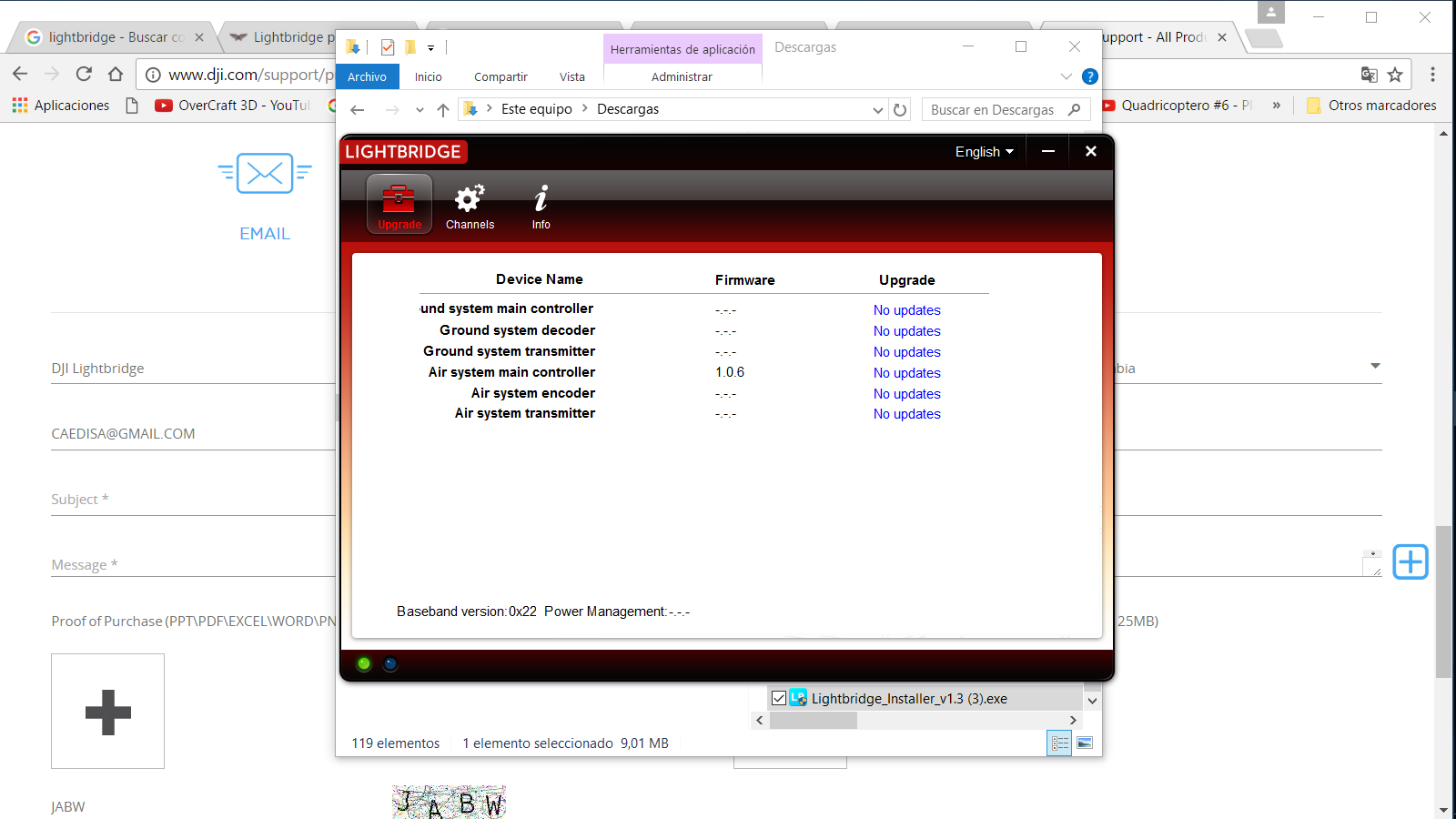Viewport: 1456px width, 819px height.
Task: Reload the DJI support page in Chrome
Action: pos(84,75)
